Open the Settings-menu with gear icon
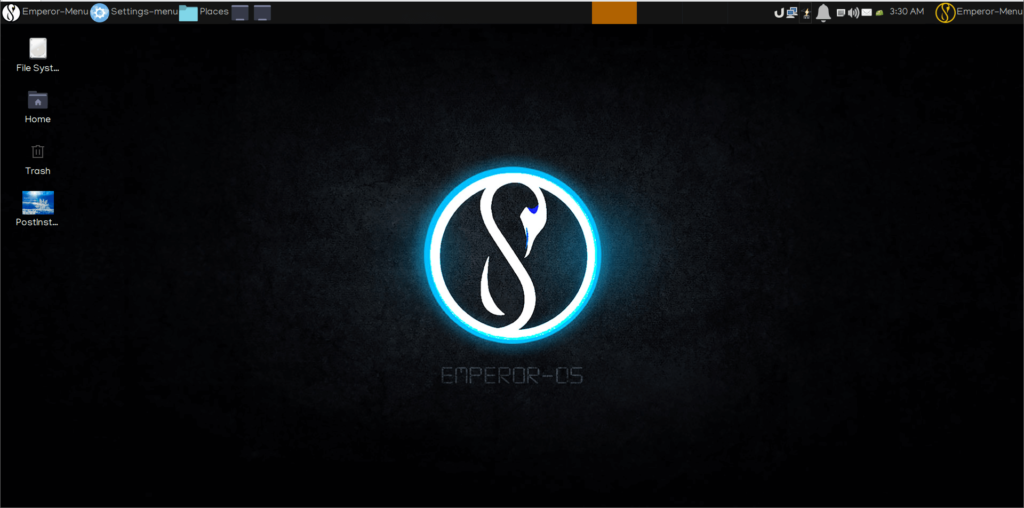The image size is (1024, 508). pos(134,12)
